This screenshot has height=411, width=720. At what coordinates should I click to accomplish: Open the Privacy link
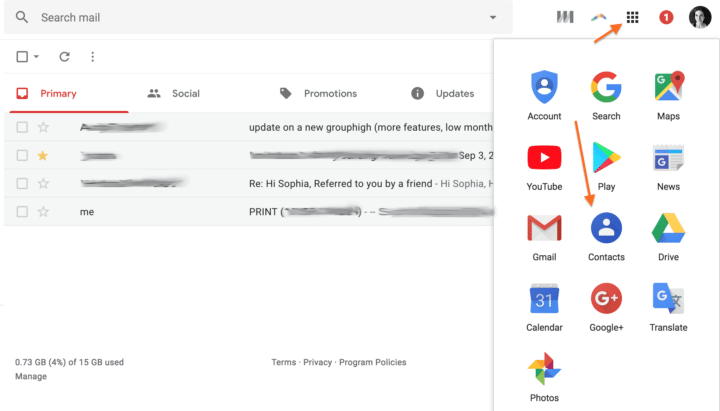point(317,362)
